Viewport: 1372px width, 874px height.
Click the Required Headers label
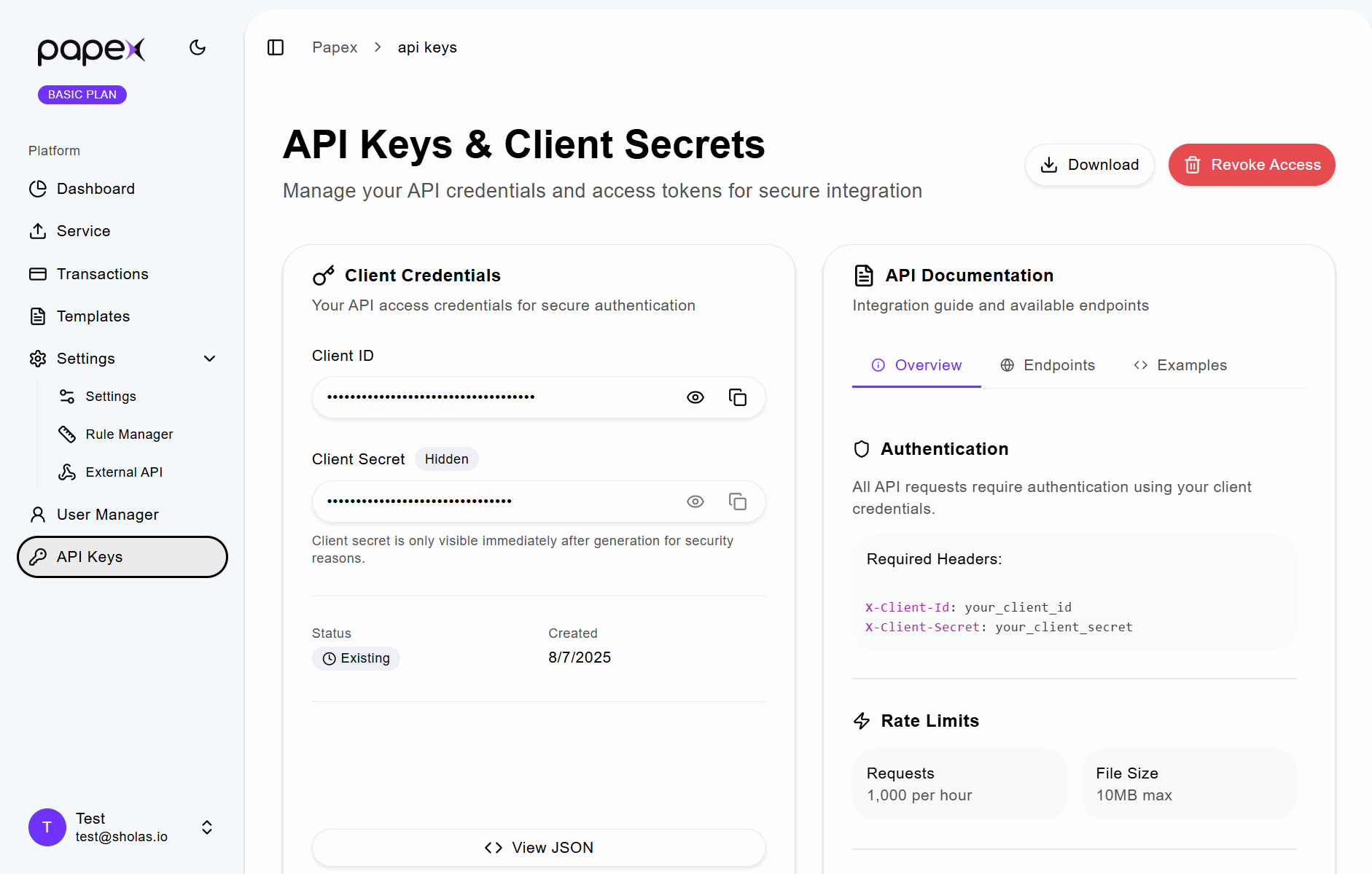pos(934,559)
